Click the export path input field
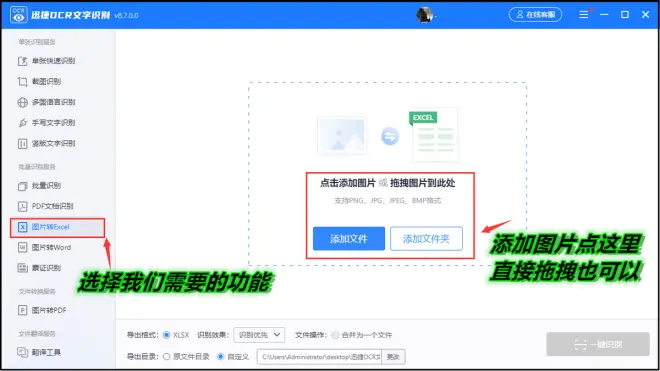Screen dimensions: 660x371 pos(319,357)
